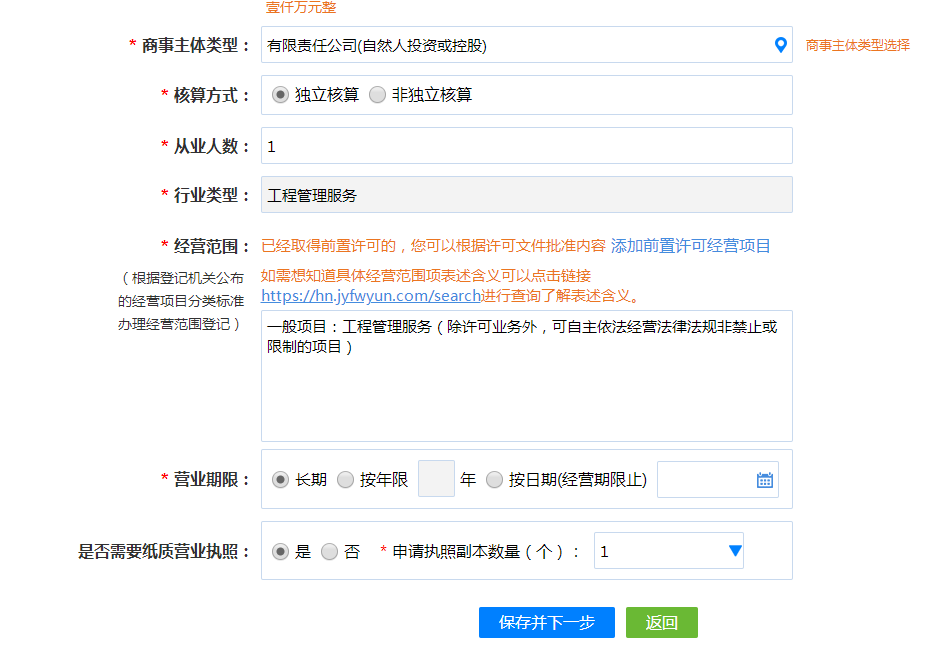Click the 经营期限止 date input field

point(718,479)
